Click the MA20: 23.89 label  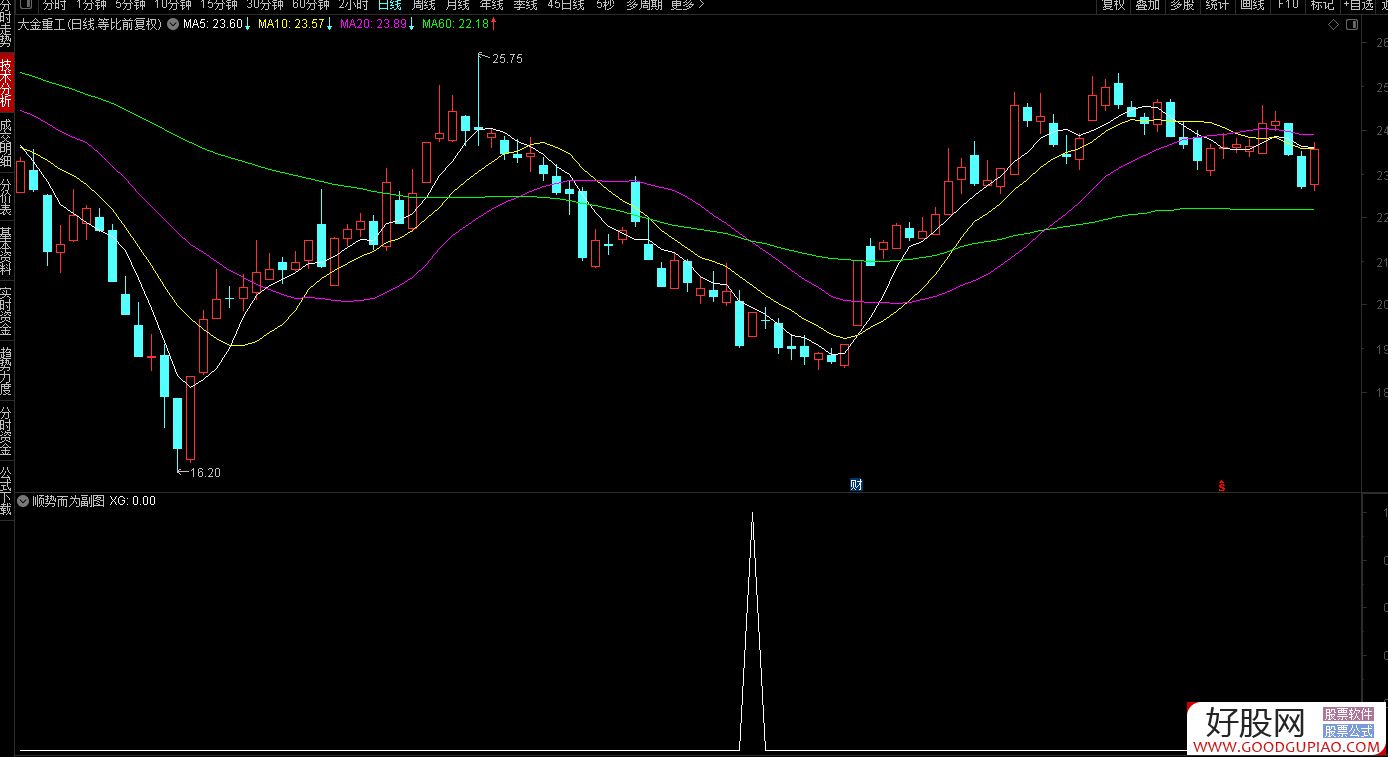click(373, 24)
